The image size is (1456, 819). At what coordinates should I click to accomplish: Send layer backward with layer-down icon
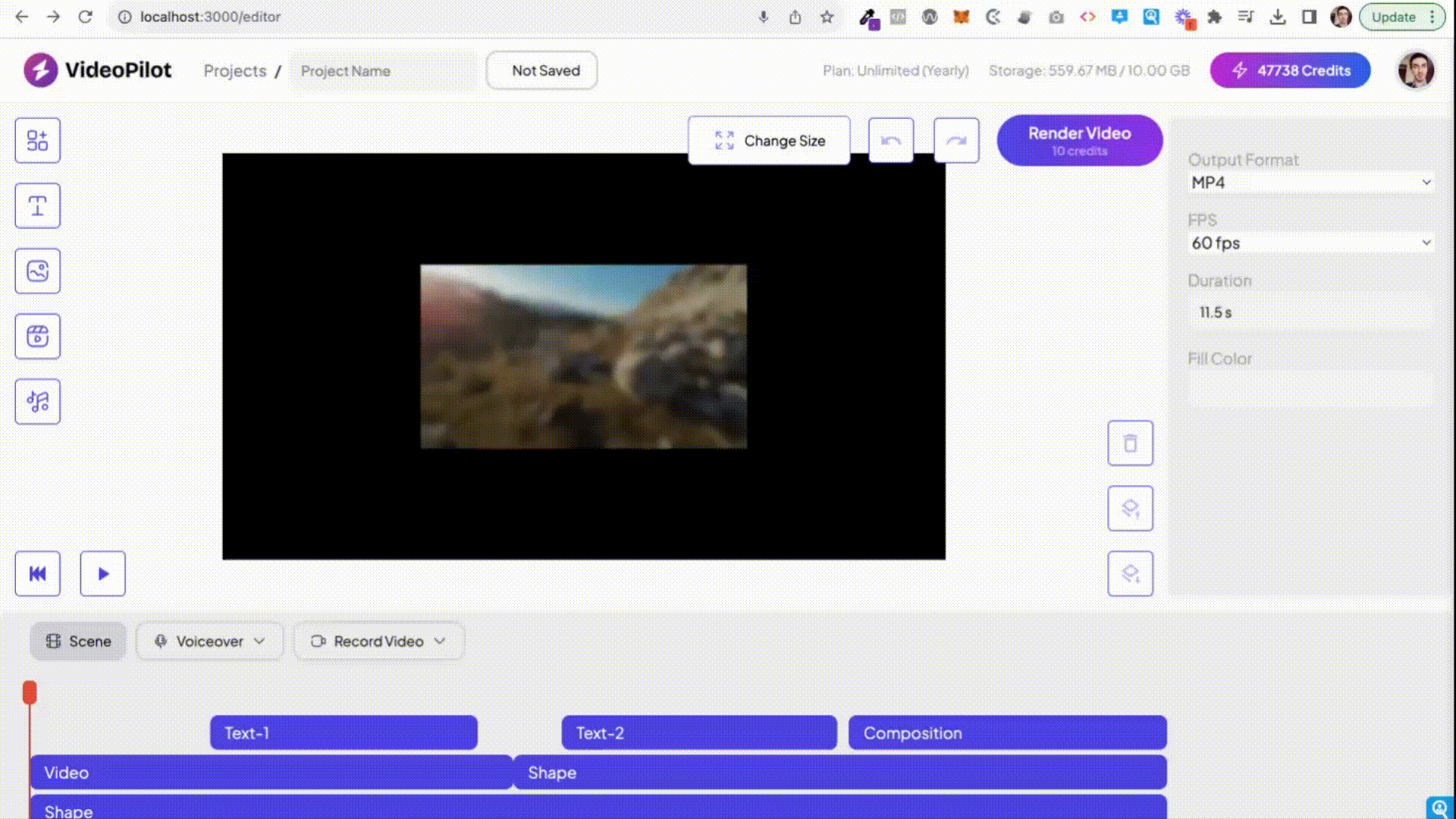[x=1130, y=573]
